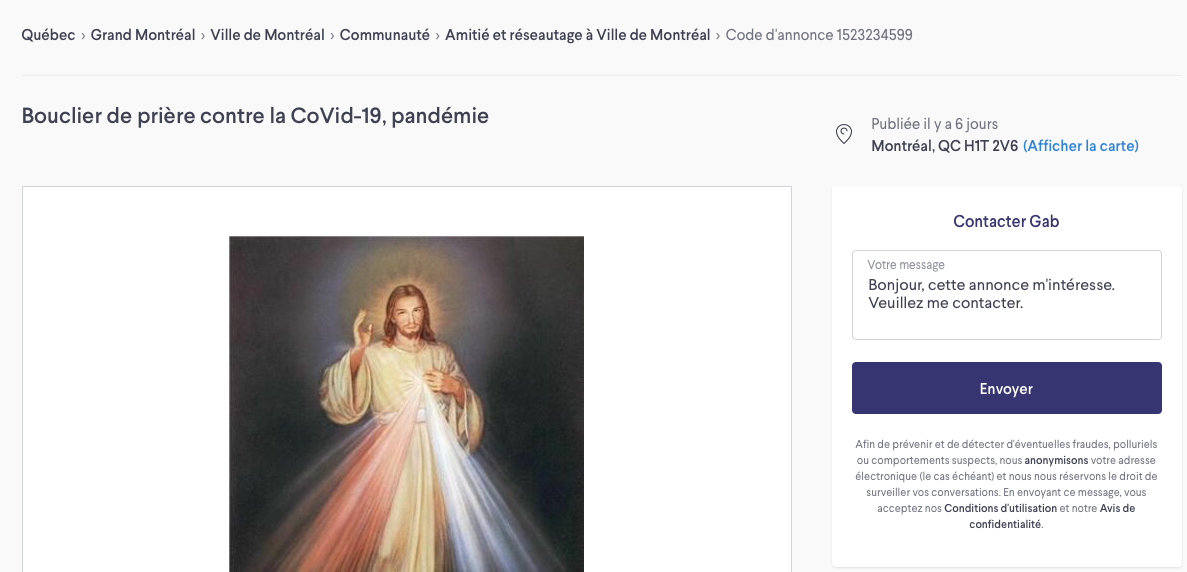Screen dimensions: 1187x572
Task: Open the Ville de Montréal breadcrumb
Action: [x=267, y=35]
